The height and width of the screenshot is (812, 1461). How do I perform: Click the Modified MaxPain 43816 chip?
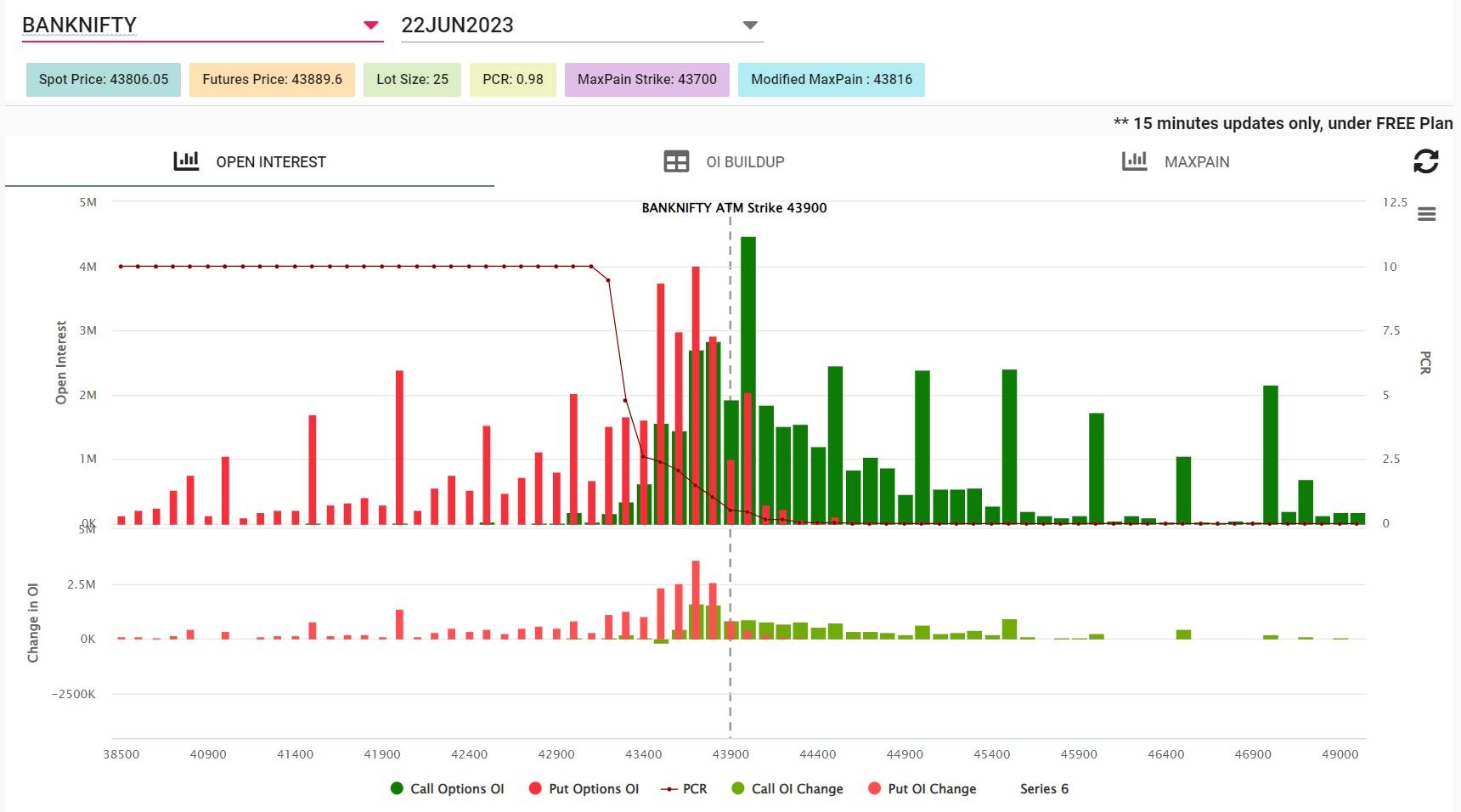[x=832, y=80]
